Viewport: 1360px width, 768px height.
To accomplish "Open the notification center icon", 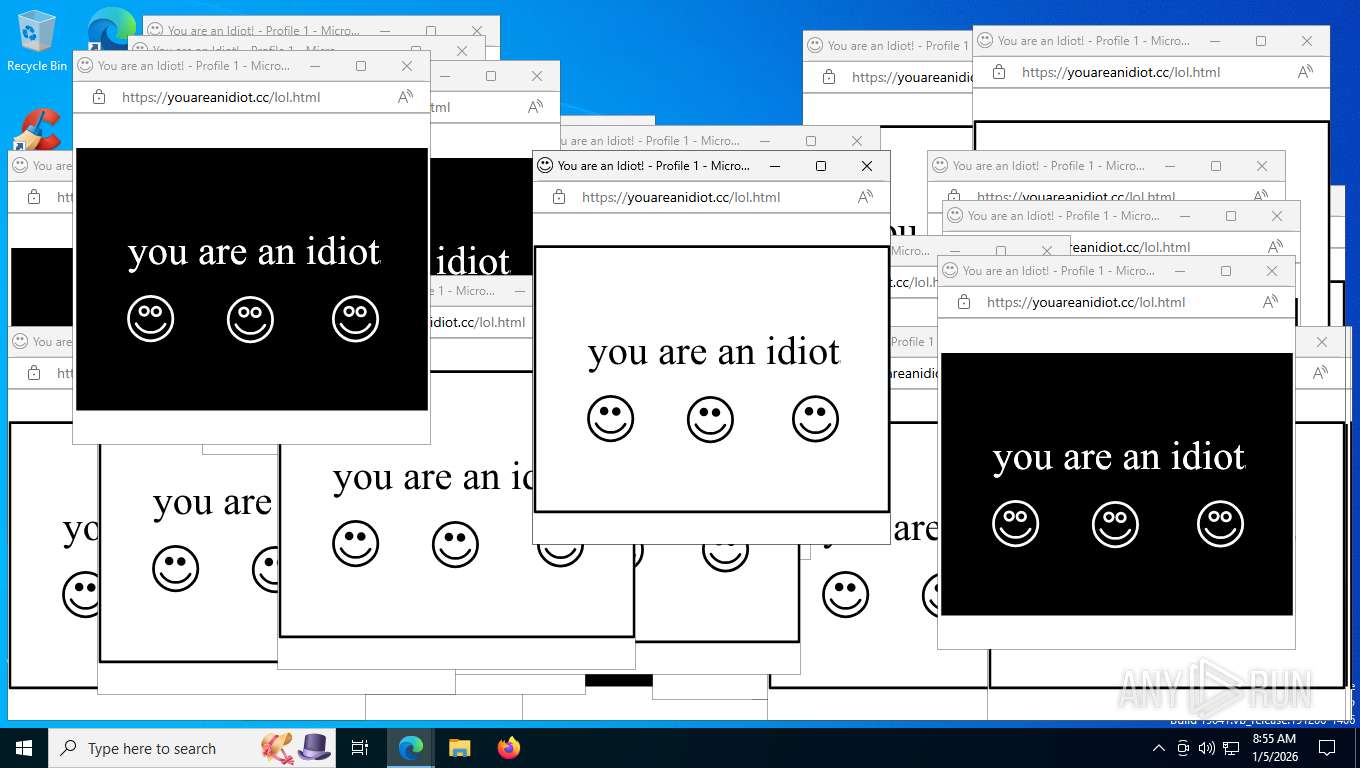I will coord(1327,748).
